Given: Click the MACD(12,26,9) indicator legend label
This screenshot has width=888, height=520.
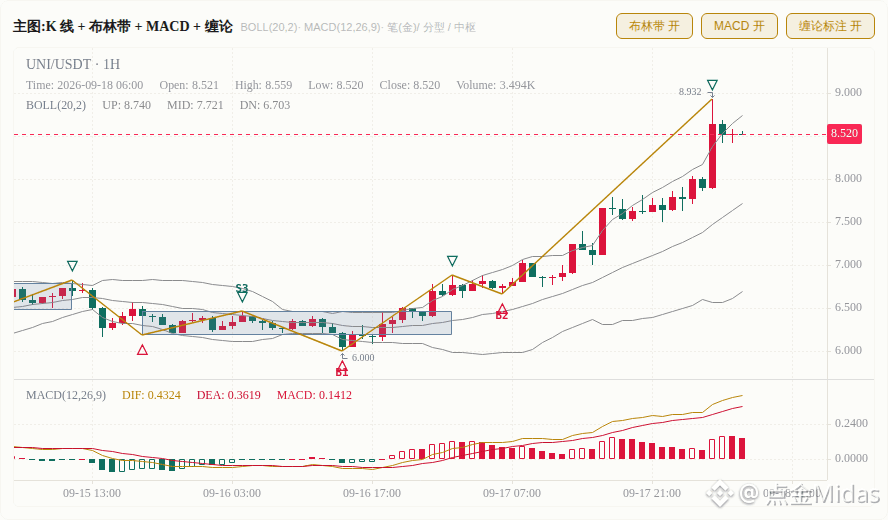Looking at the screenshot, I should coord(66,395).
